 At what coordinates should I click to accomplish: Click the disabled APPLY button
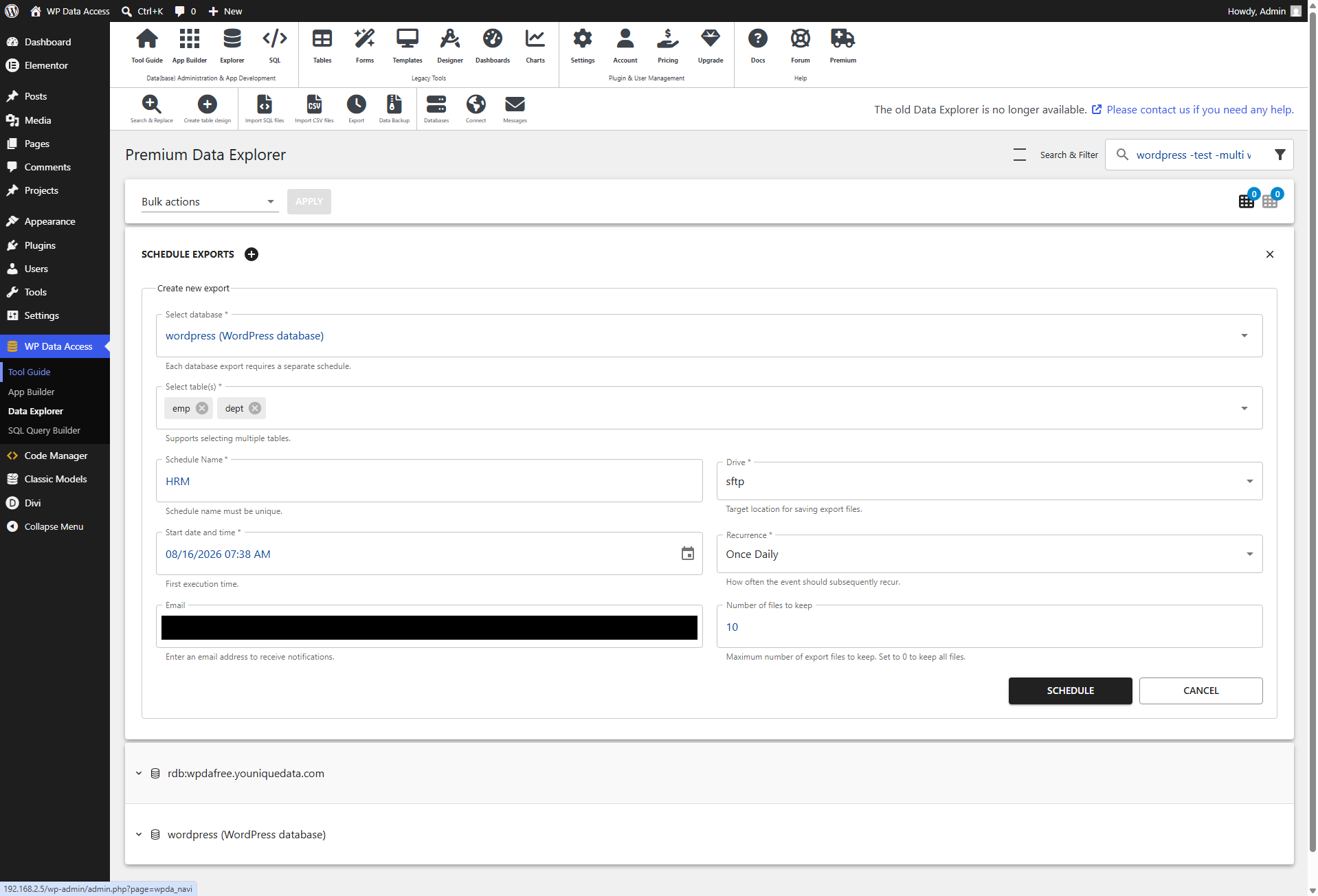pos(309,201)
